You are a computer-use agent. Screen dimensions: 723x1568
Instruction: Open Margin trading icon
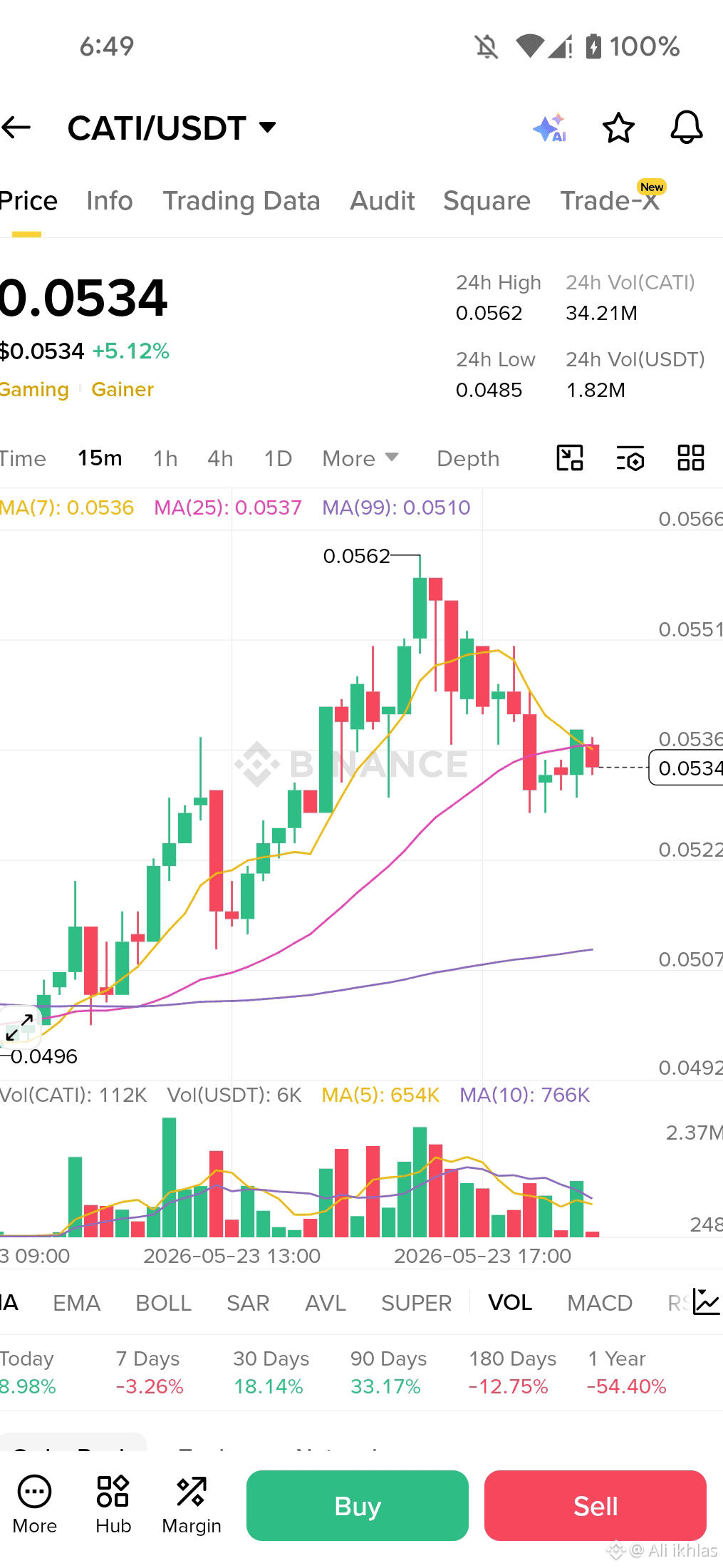pos(192,1505)
